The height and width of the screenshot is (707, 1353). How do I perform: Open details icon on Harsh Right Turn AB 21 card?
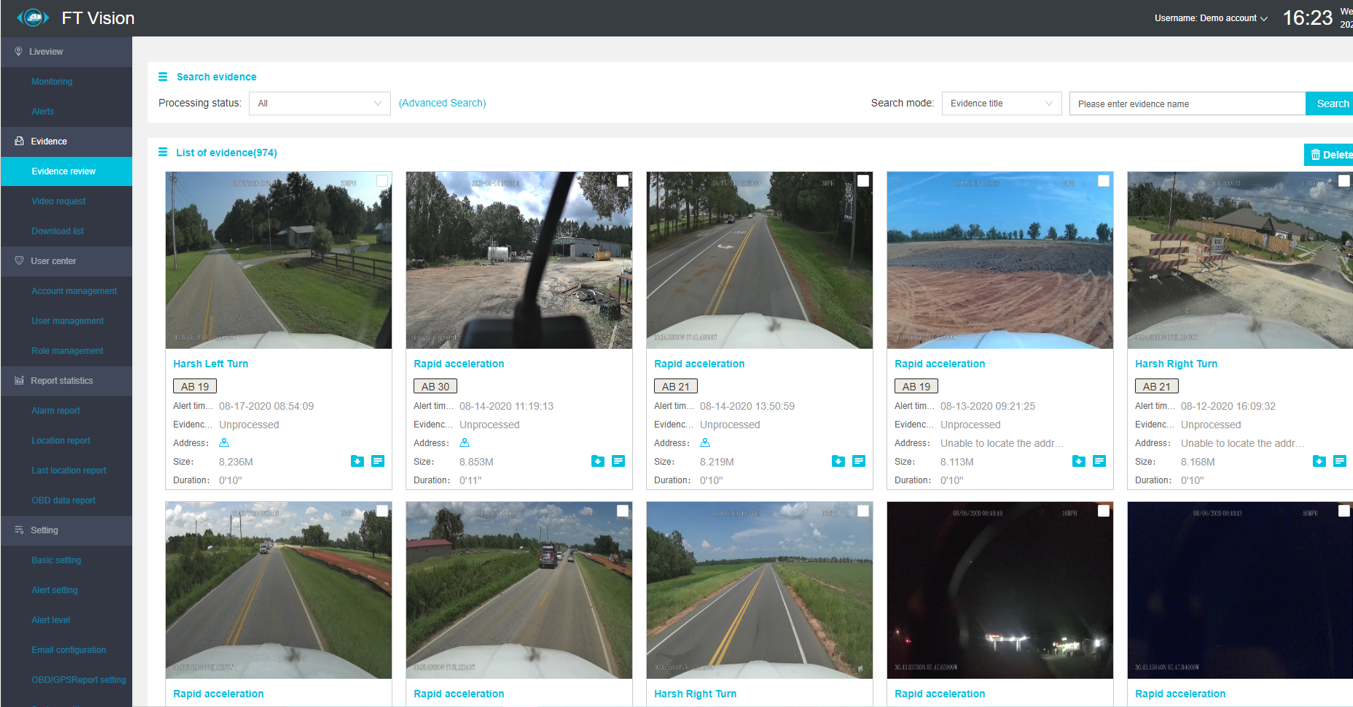[x=1339, y=461]
